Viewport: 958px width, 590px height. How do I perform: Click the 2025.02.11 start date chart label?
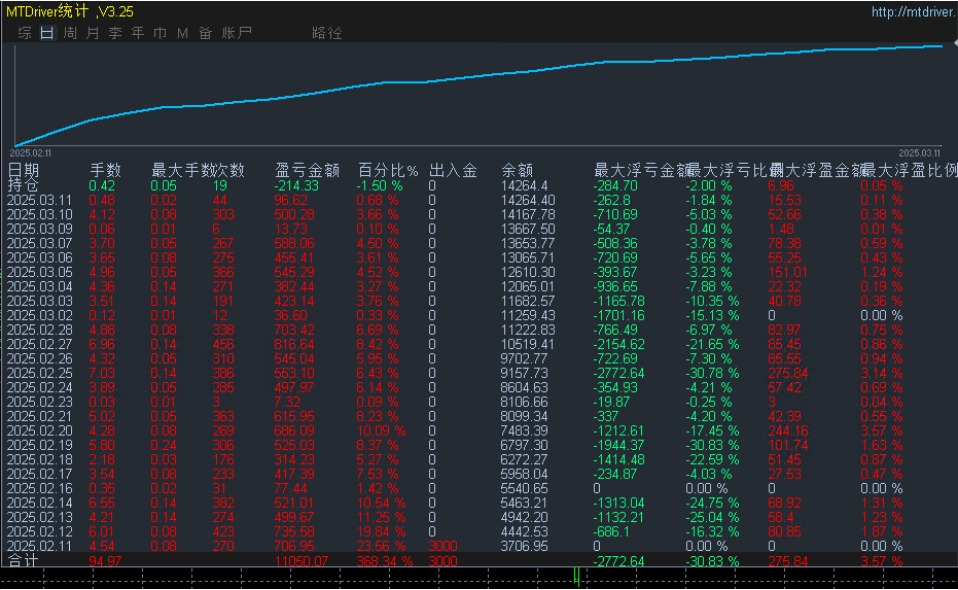coord(30,153)
